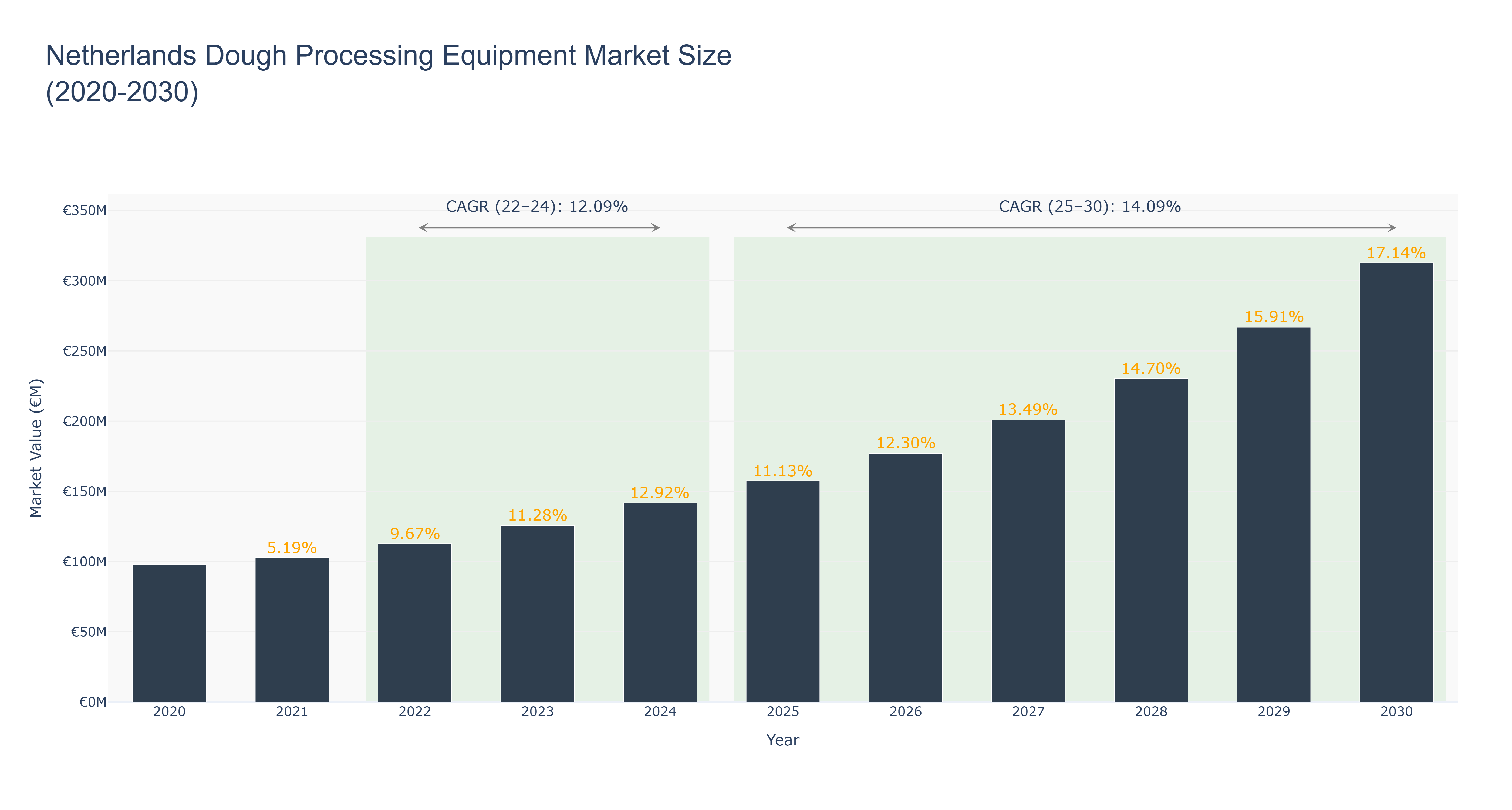Select the 2025 bar

782,592
